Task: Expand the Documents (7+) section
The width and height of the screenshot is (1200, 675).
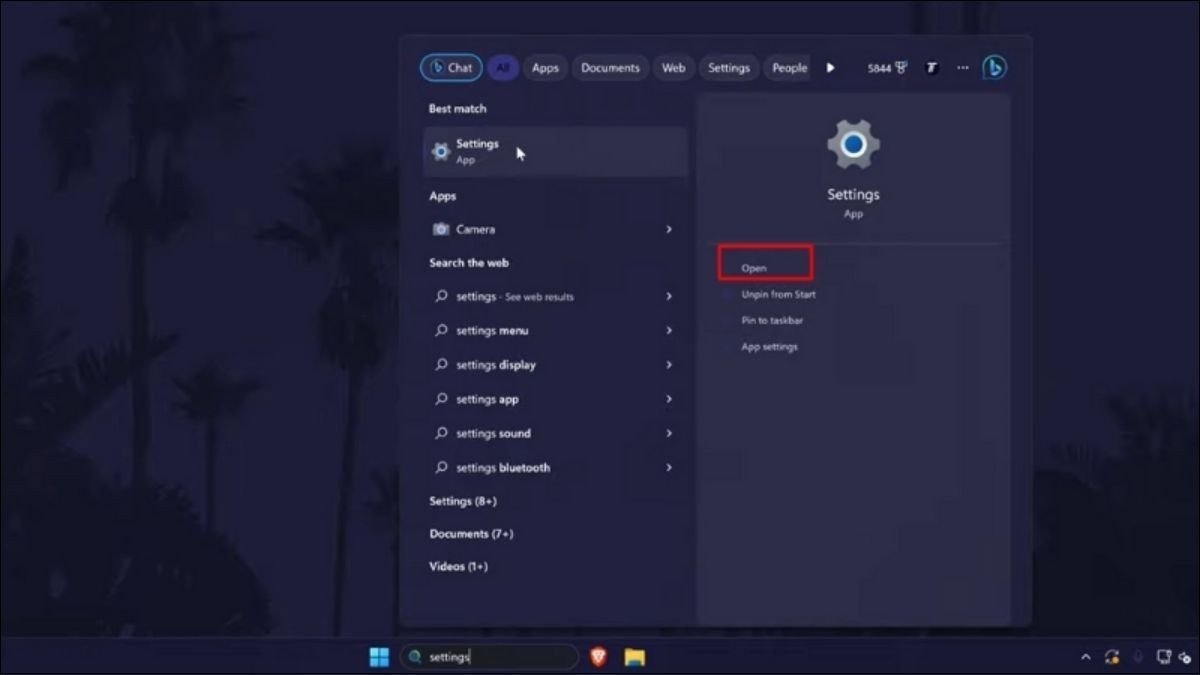Action: (x=472, y=533)
